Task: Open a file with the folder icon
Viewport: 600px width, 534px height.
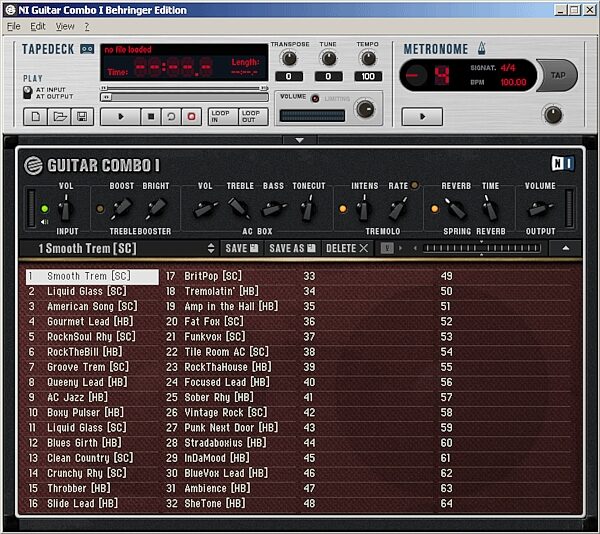Action: [x=59, y=117]
